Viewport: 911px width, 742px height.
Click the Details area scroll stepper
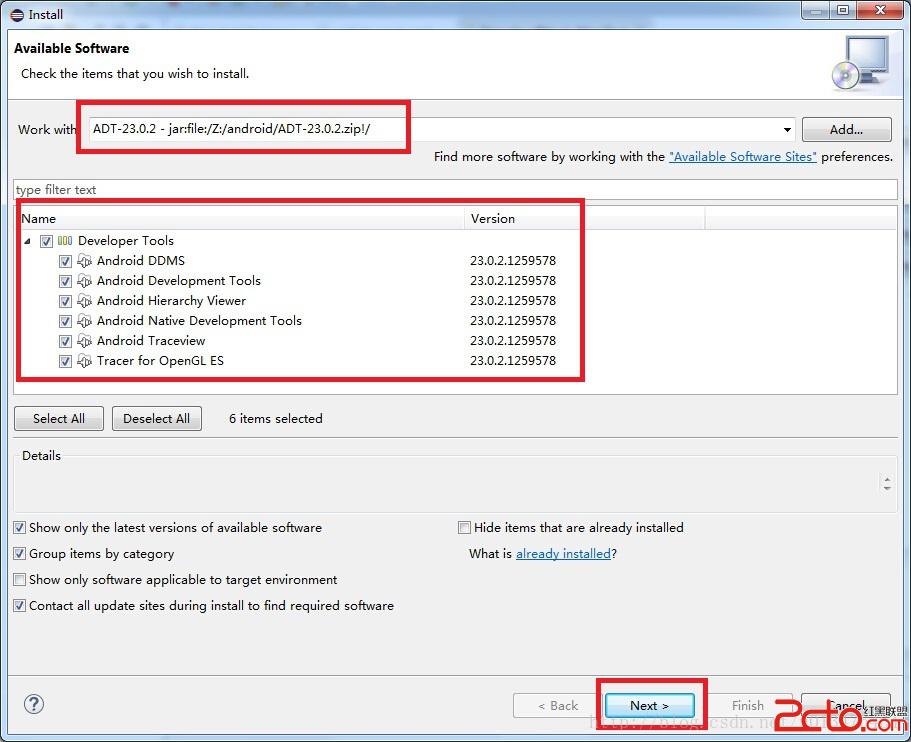pyautogui.click(x=887, y=483)
